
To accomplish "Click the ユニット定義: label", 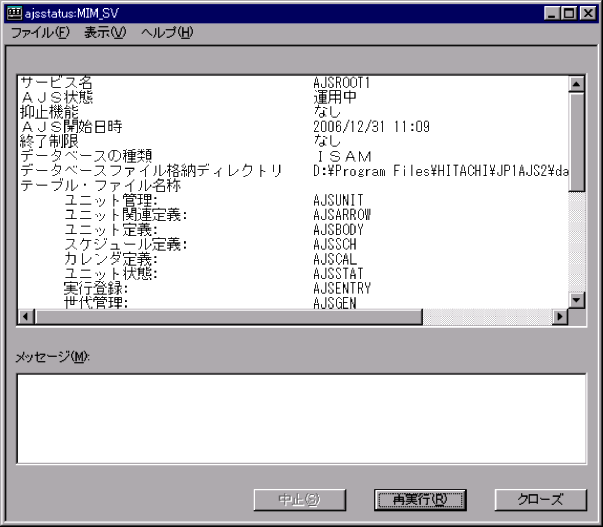I will point(111,230).
